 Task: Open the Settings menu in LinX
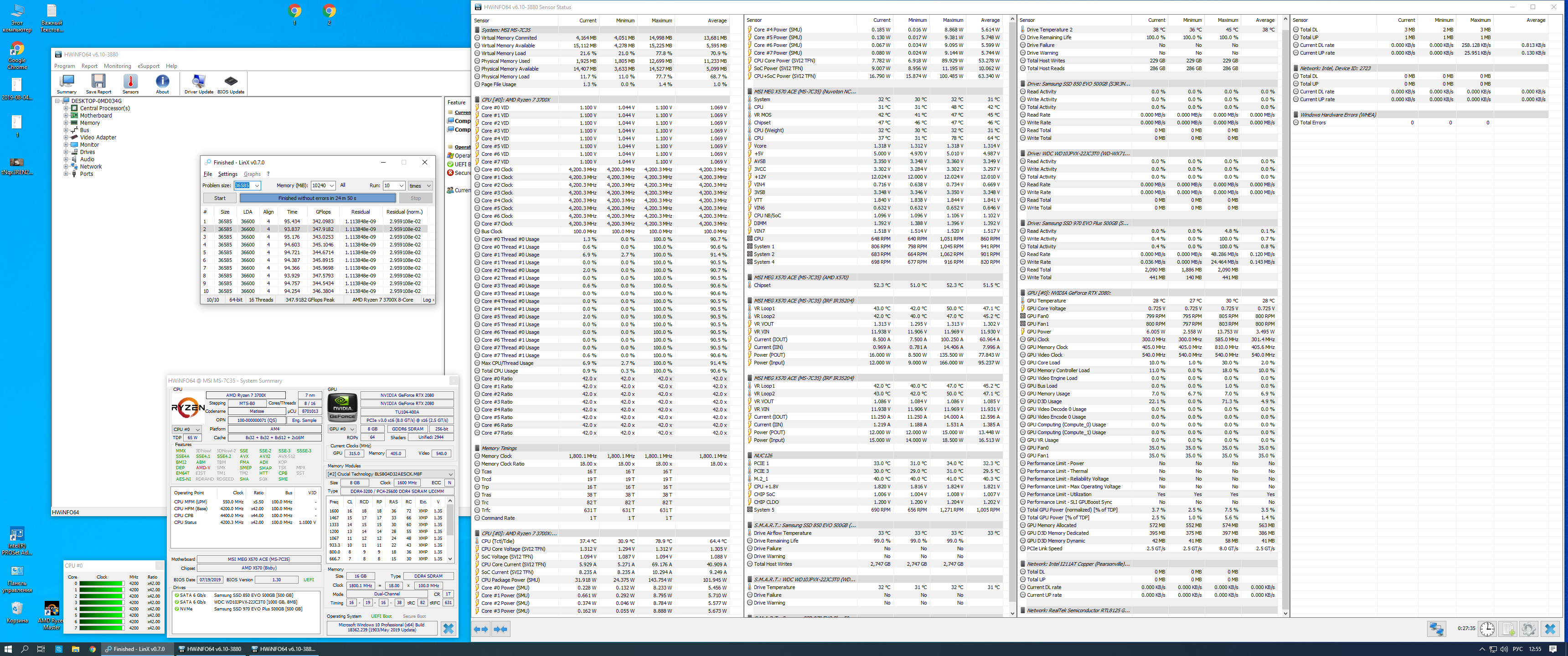pyautogui.click(x=227, y=174)
